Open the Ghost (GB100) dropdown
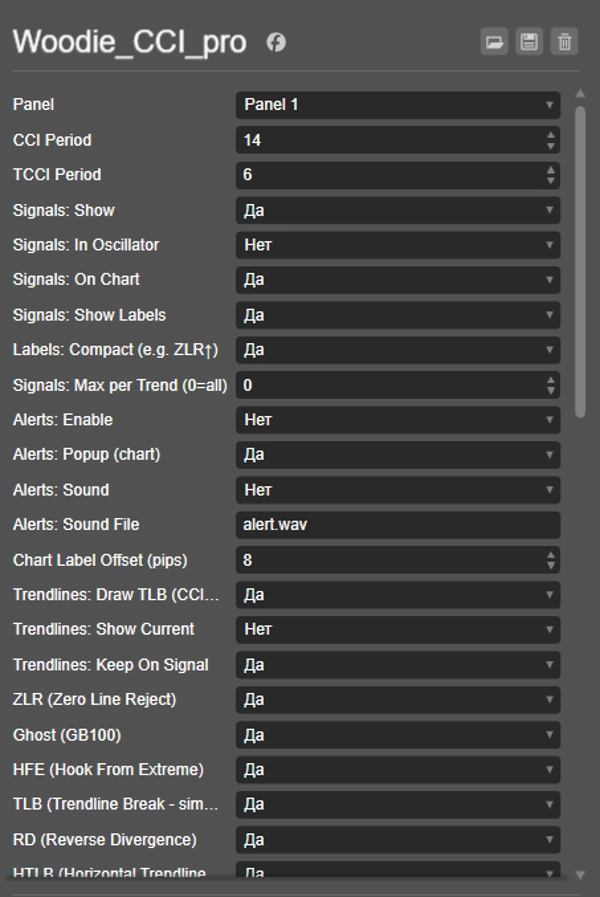 [397, 735]
